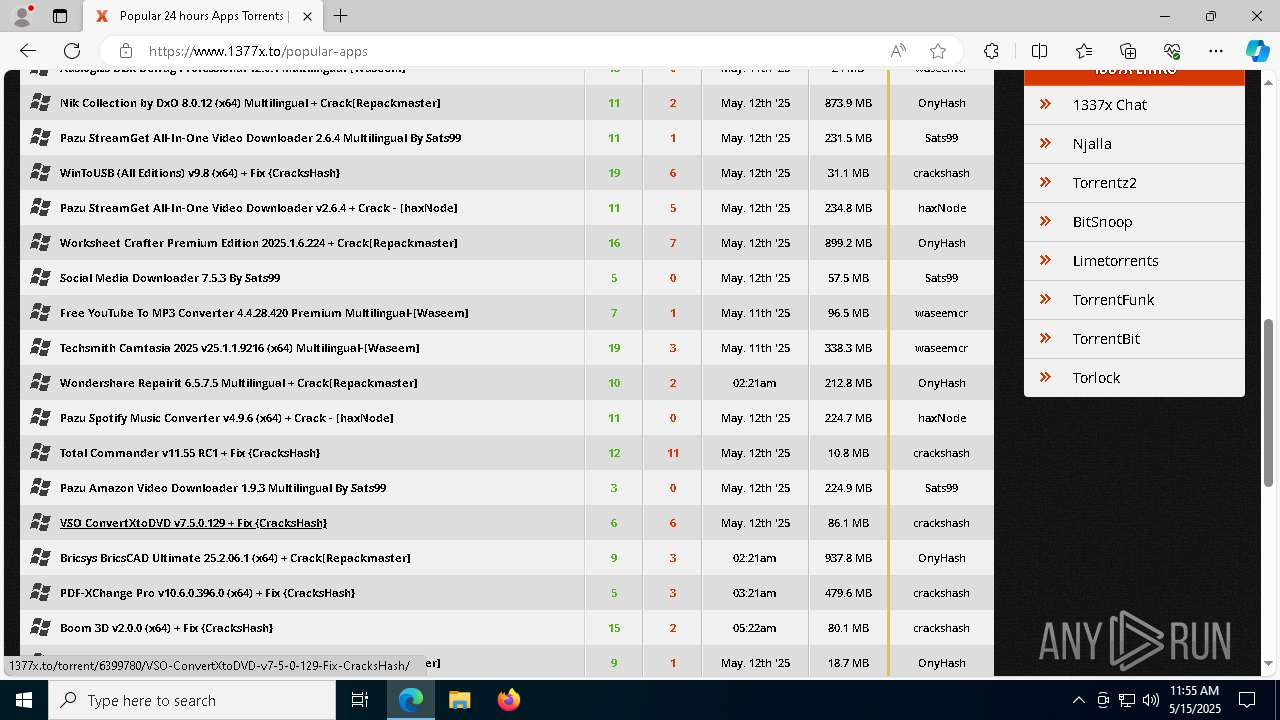Open Total Commander v11.55 RC1 torrent
Viewport: 1280px width, 720px height.
[190, 453]
